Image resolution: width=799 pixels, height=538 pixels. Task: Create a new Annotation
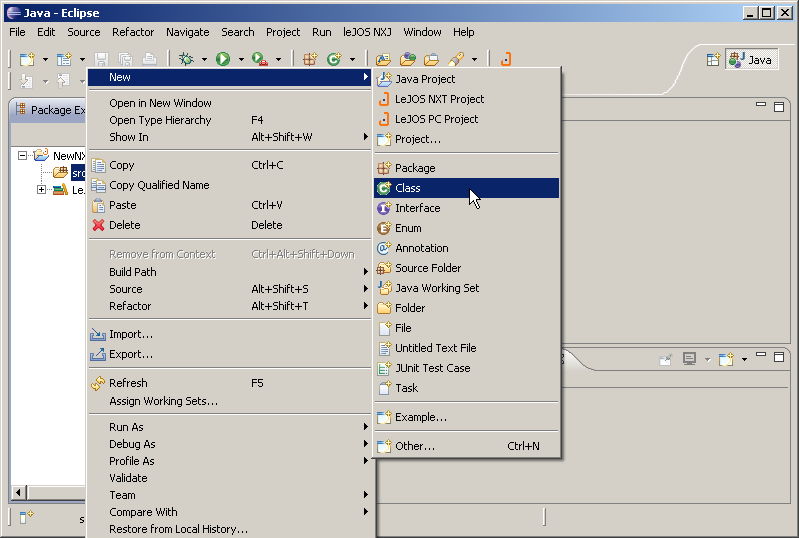point(467,248)
